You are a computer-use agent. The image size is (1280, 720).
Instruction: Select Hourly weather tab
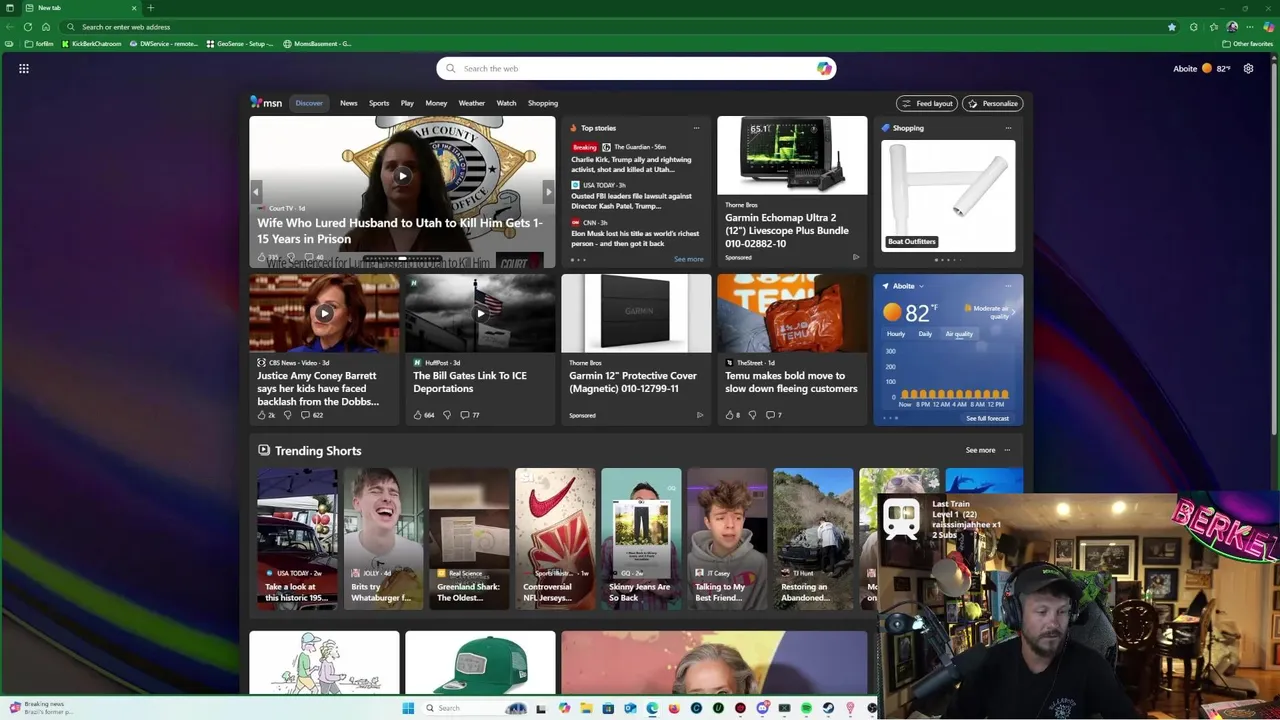pos(896,334)
